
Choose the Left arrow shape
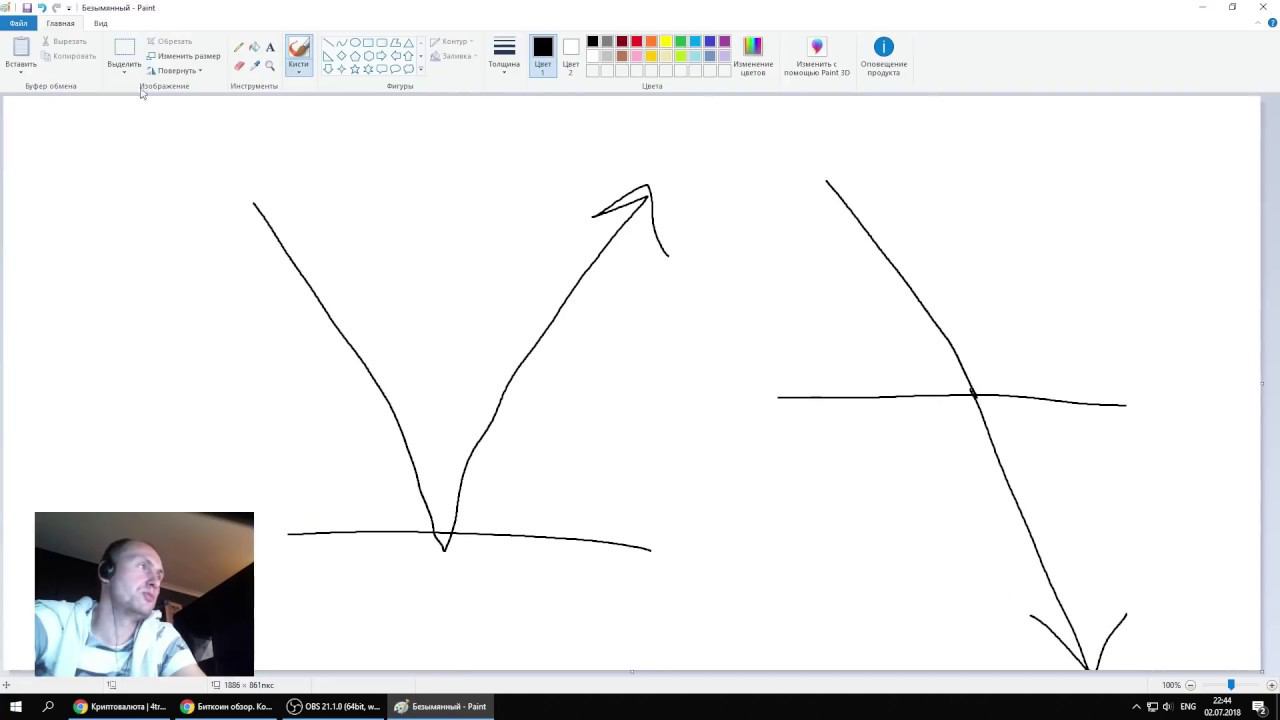(395, 56)
